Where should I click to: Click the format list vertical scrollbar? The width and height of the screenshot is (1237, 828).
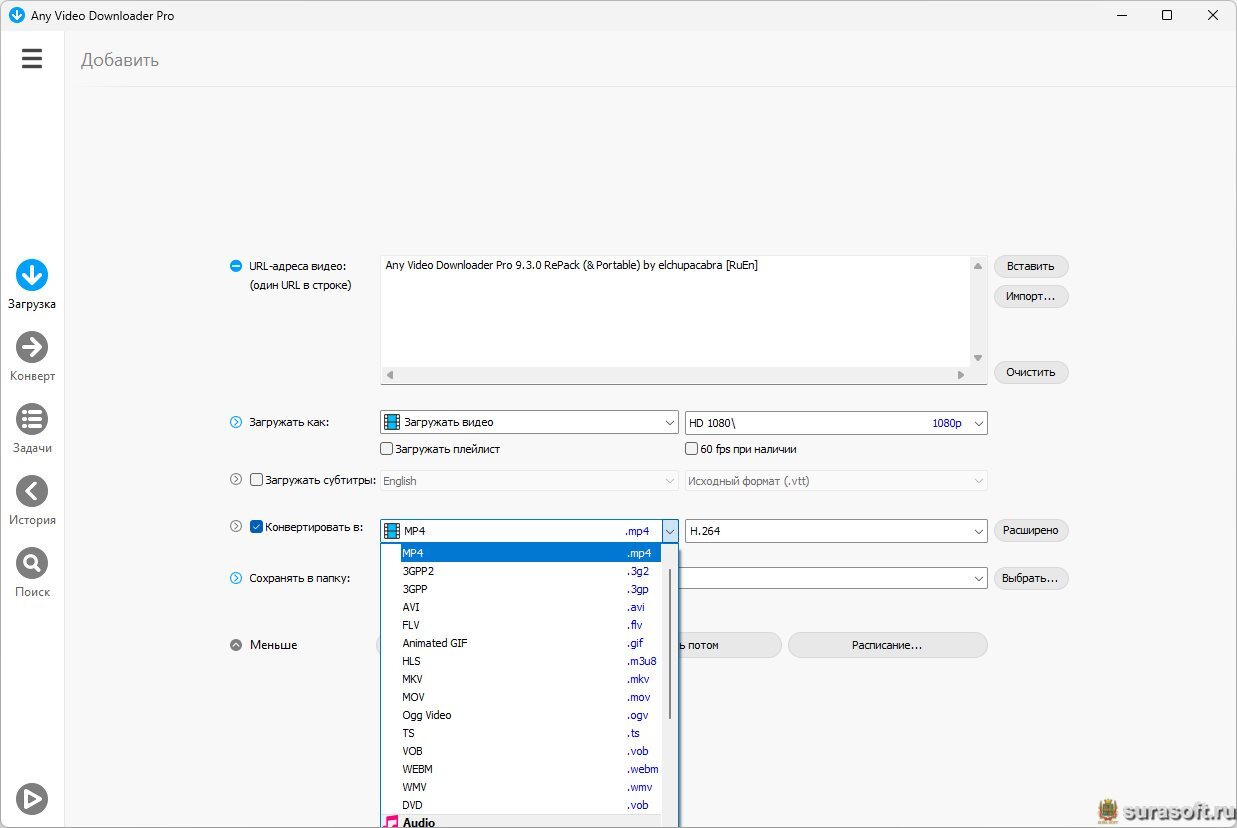tap(669, 640)
